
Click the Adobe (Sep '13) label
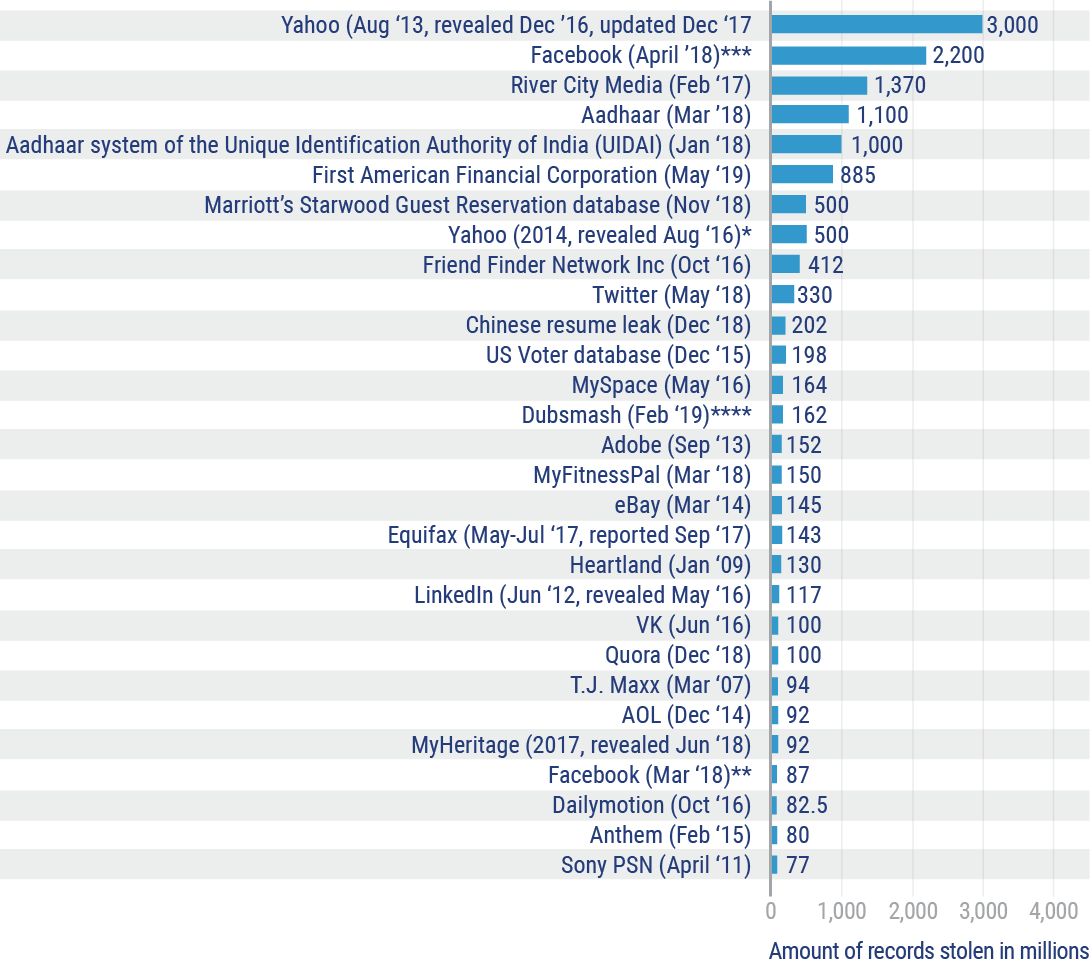click(x=676, y=445)
